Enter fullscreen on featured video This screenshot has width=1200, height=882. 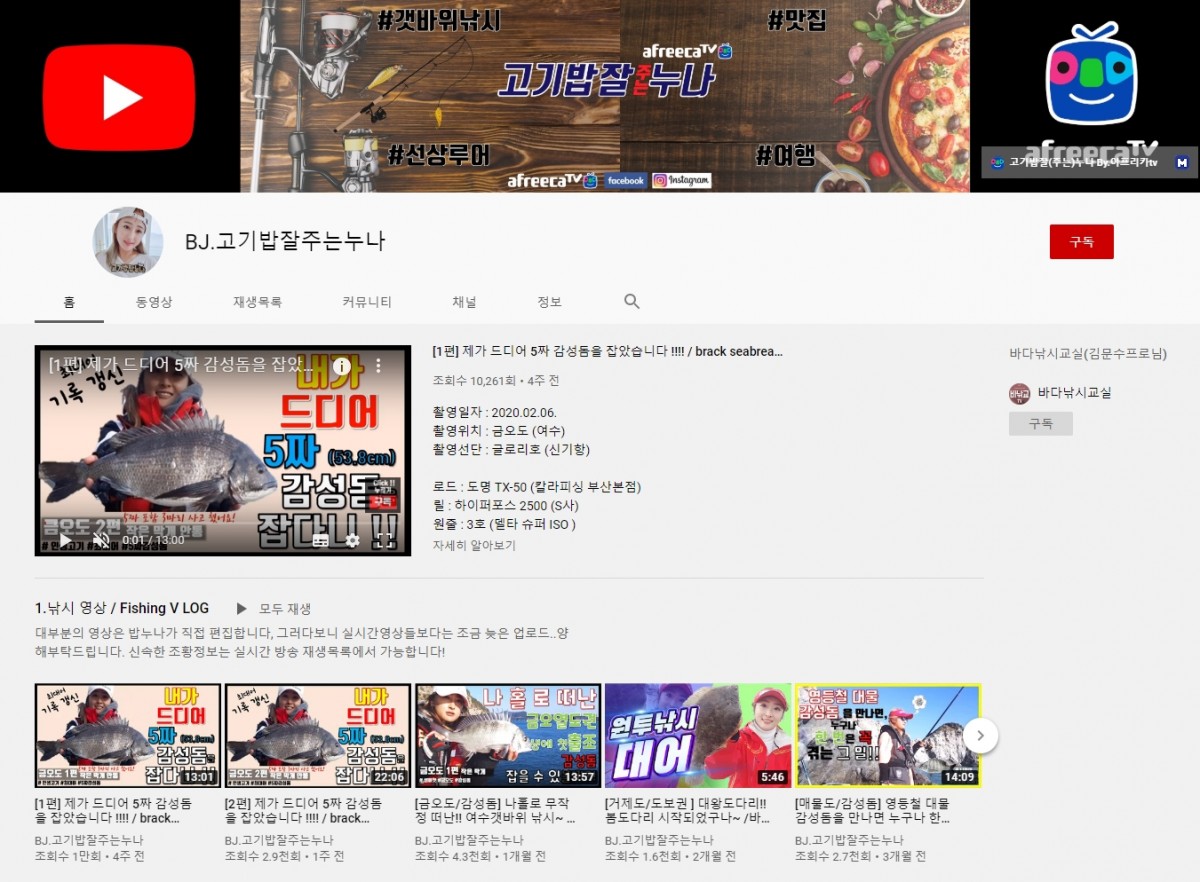(384, 540)
